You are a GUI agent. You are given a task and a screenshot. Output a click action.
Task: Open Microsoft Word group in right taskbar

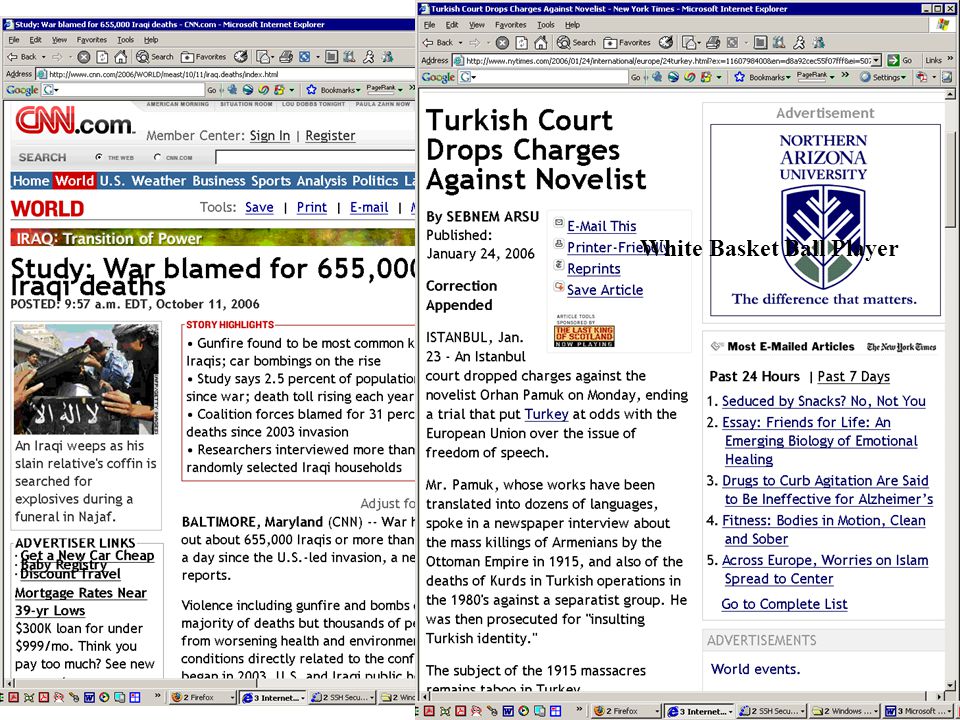(x=917, y=711)
